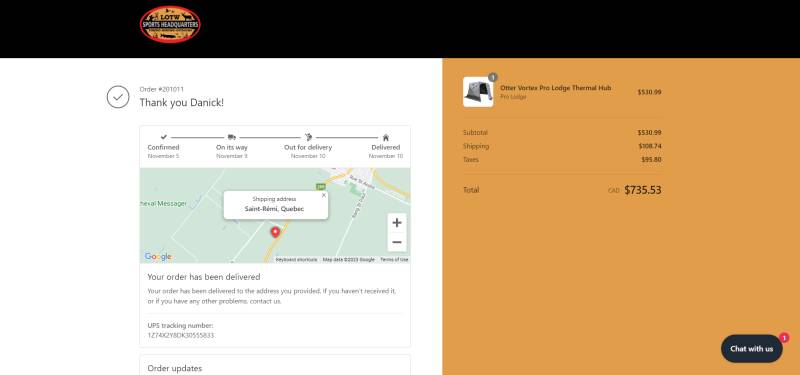Screen dimensions: 800x375
Task: Click the Thank you Danick! heading
Action: tap(182, 103)
